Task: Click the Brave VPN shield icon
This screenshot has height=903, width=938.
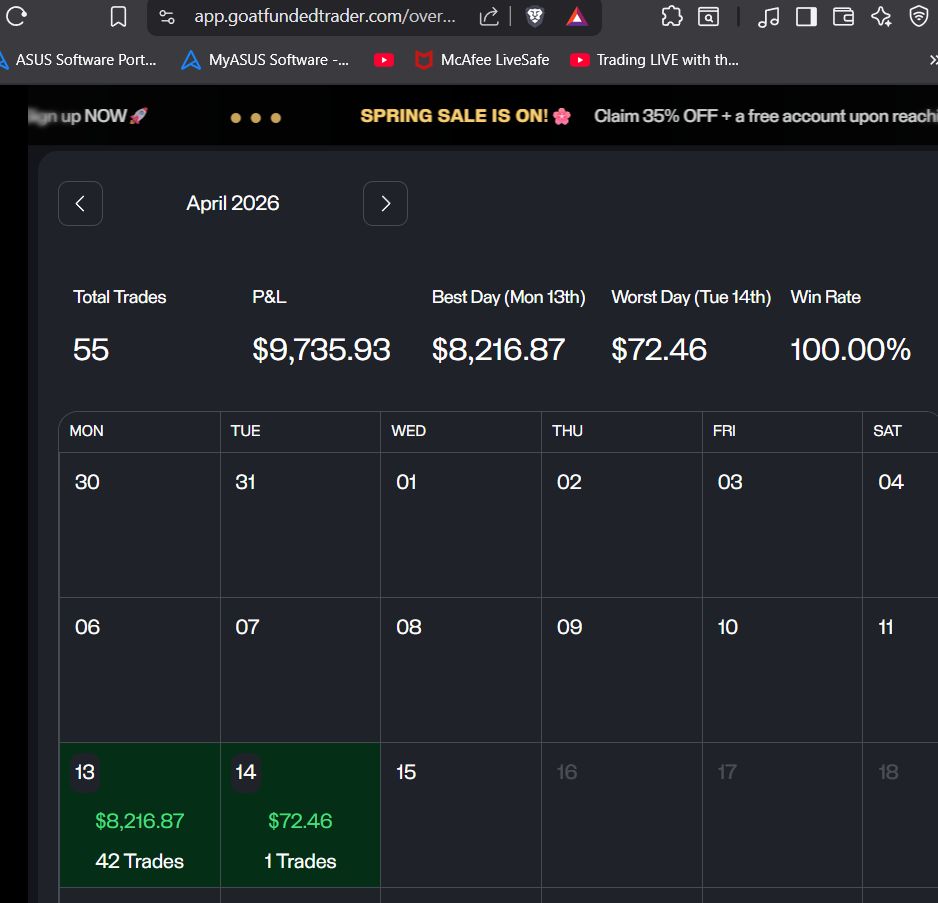Action: click(x=919, y=16)
